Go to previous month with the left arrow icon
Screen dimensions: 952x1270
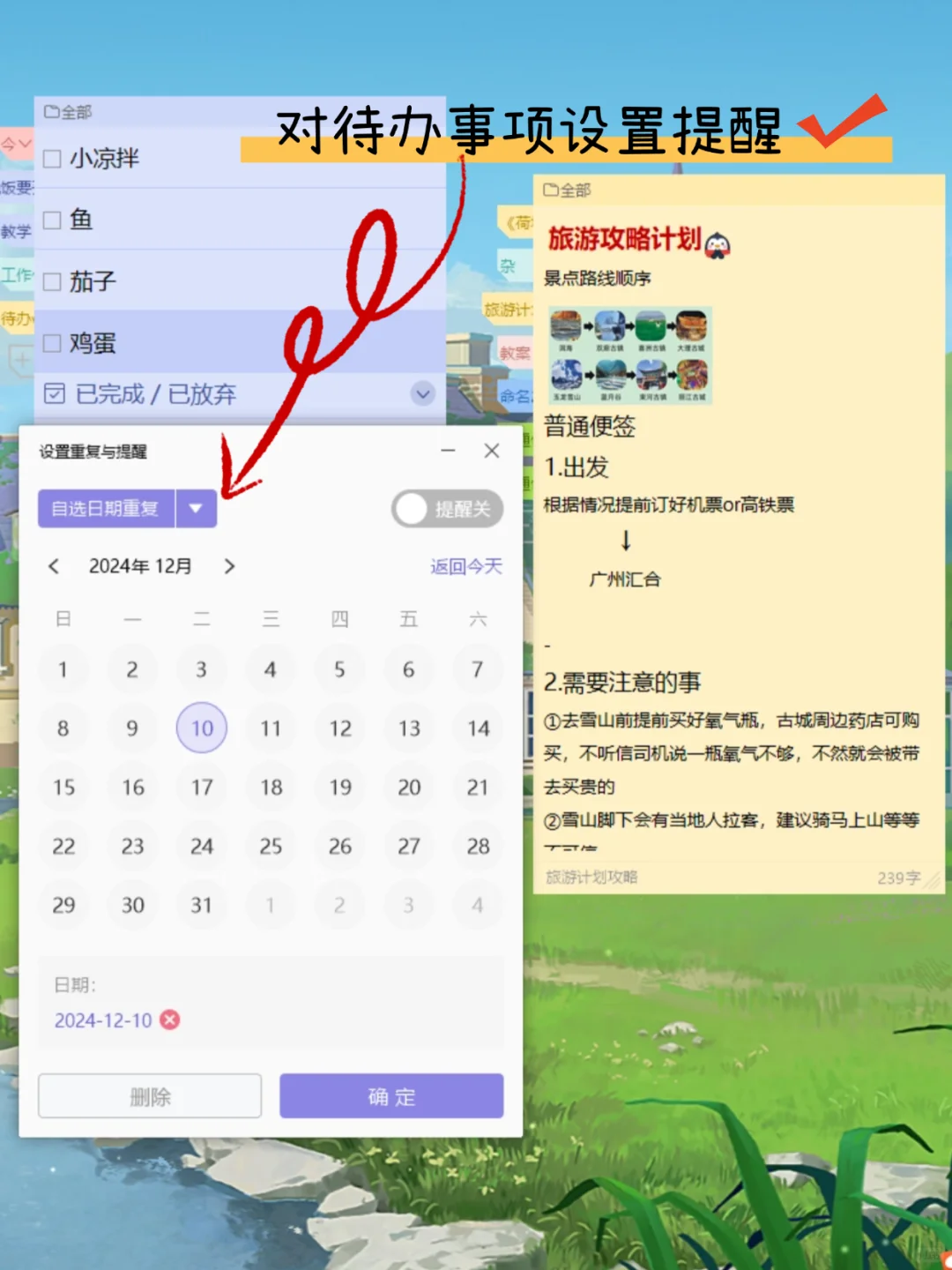click(55, 566)
